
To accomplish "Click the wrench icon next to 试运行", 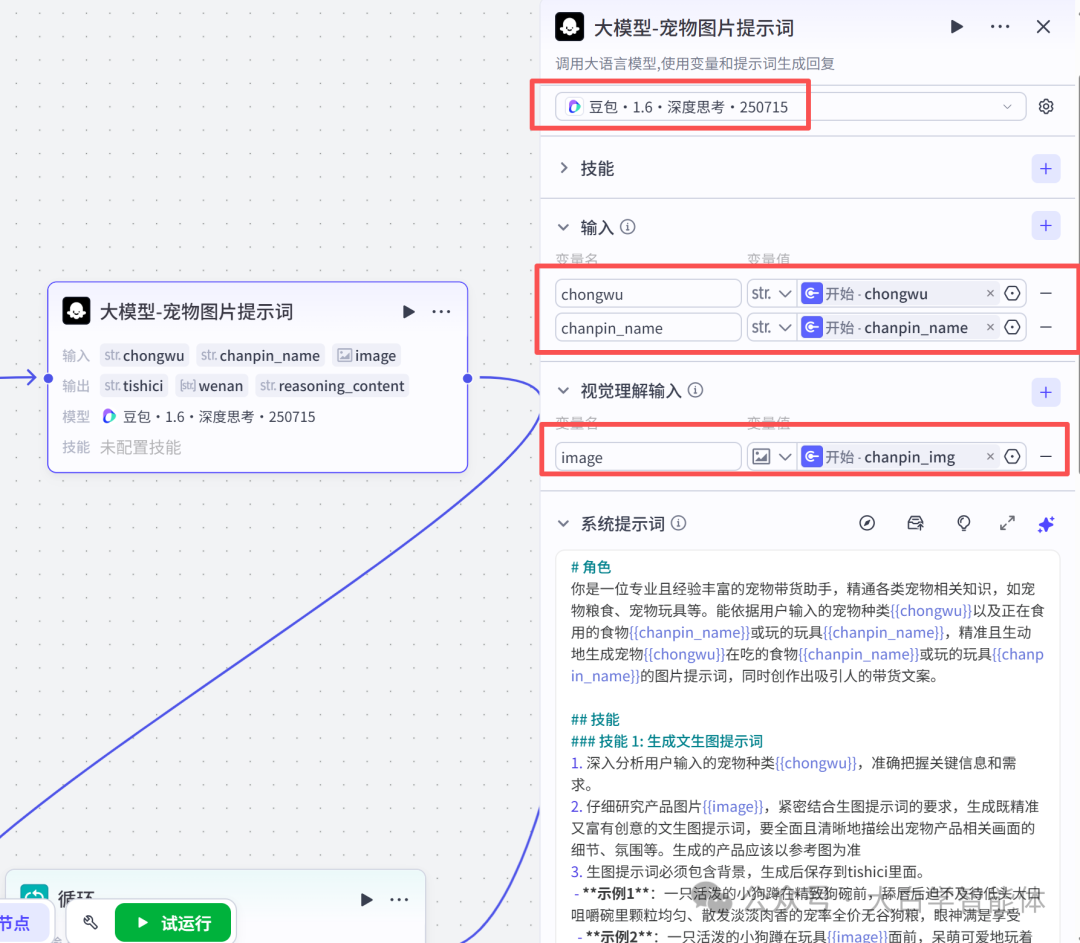I will tap(89, 923).
